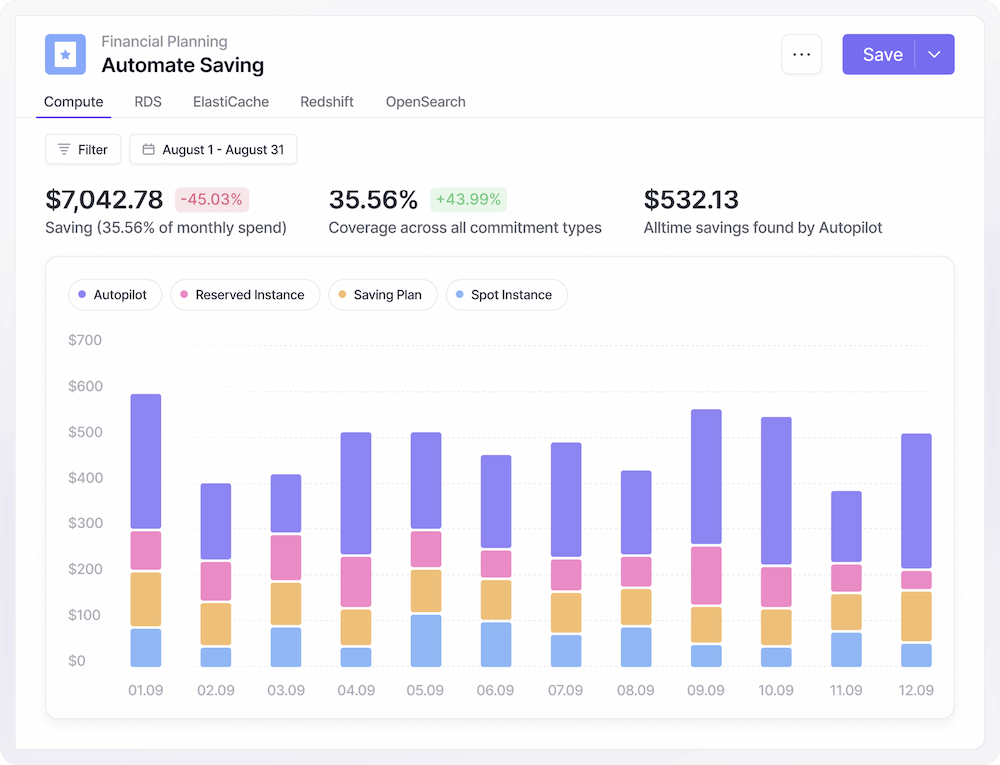This screenshot has height=765, width=1000.
Task: Click the Save button
Action: pos(881,55)
